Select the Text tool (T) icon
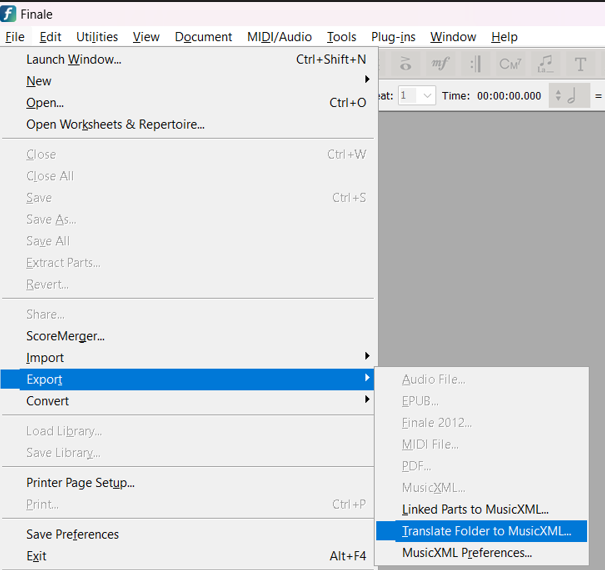Image resolution: width=605 pixels, height=570 pixels. (x=580, y=64)
